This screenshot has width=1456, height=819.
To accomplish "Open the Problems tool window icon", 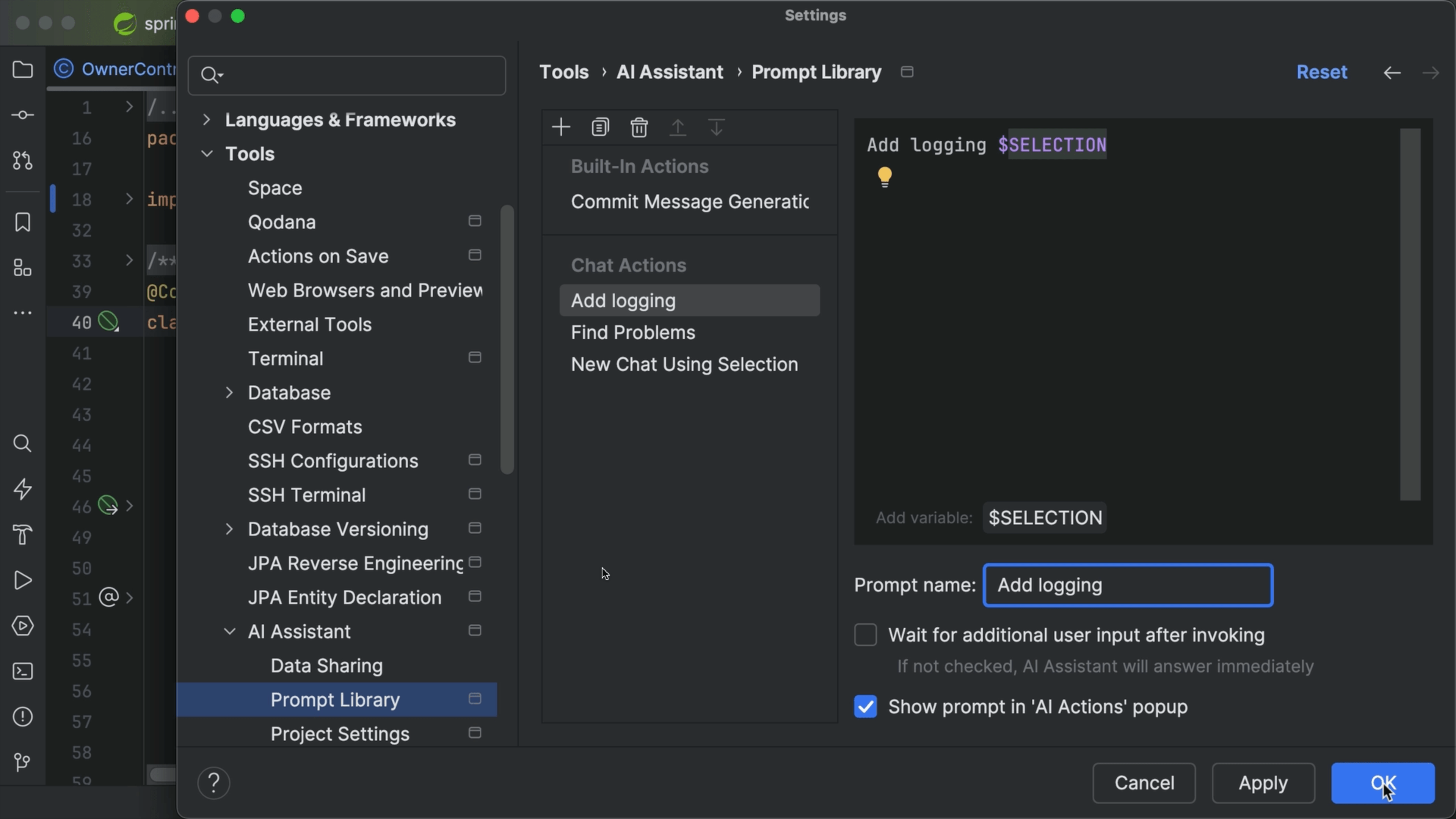I will pyautogui.click(x=23, y=717).
